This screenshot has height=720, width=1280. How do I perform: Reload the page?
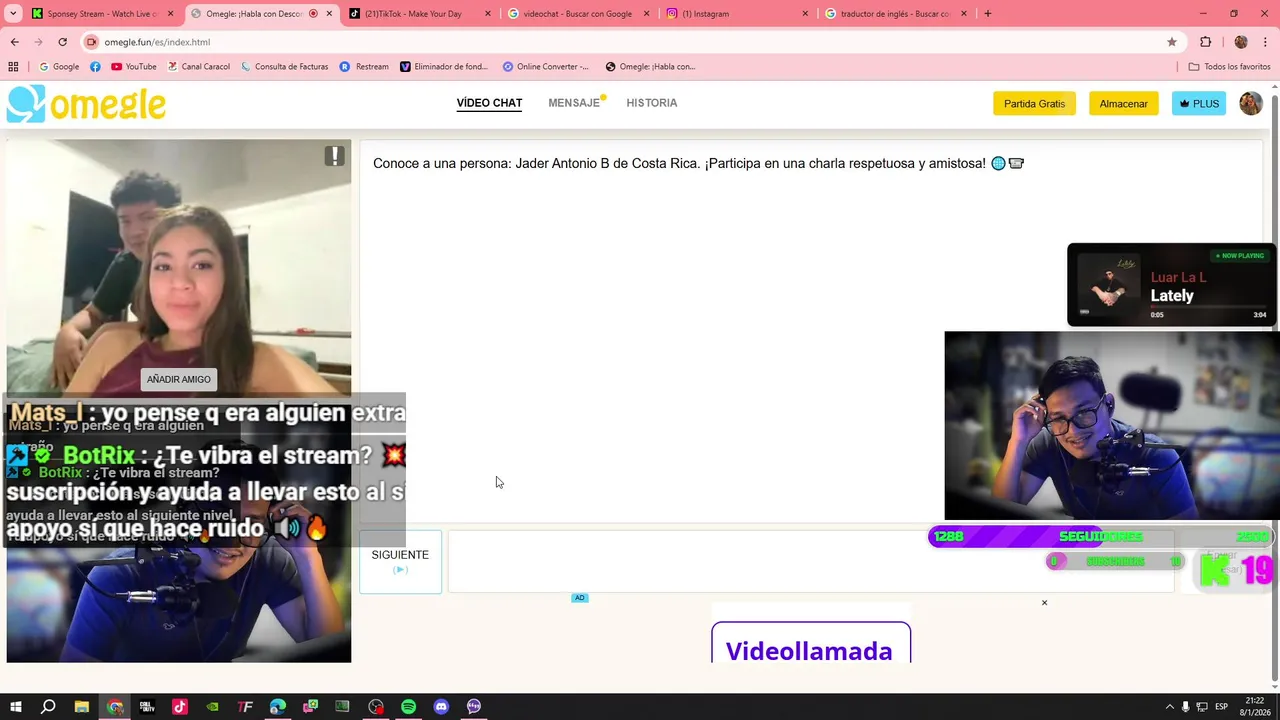click(62, 42)
